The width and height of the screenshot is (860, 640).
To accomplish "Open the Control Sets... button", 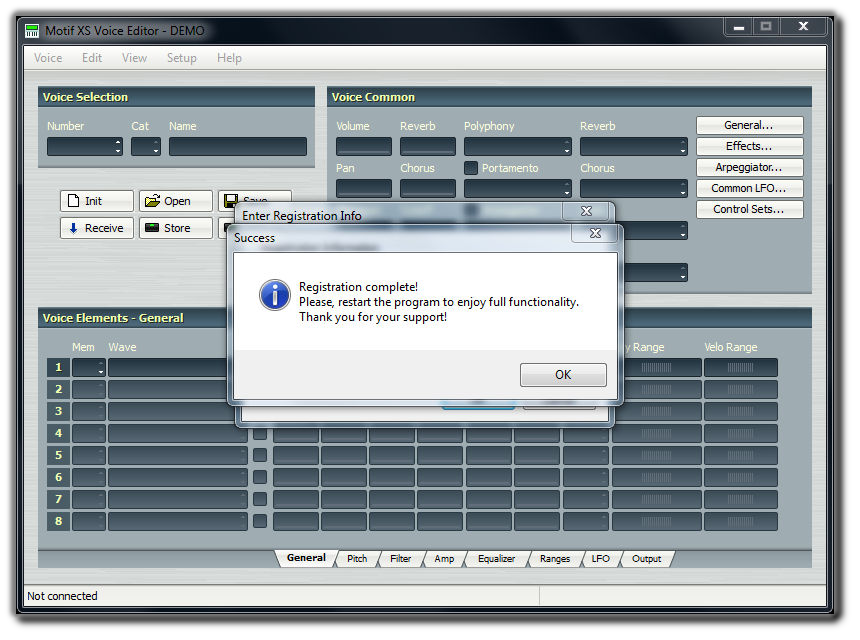I will tap(750, 209).
